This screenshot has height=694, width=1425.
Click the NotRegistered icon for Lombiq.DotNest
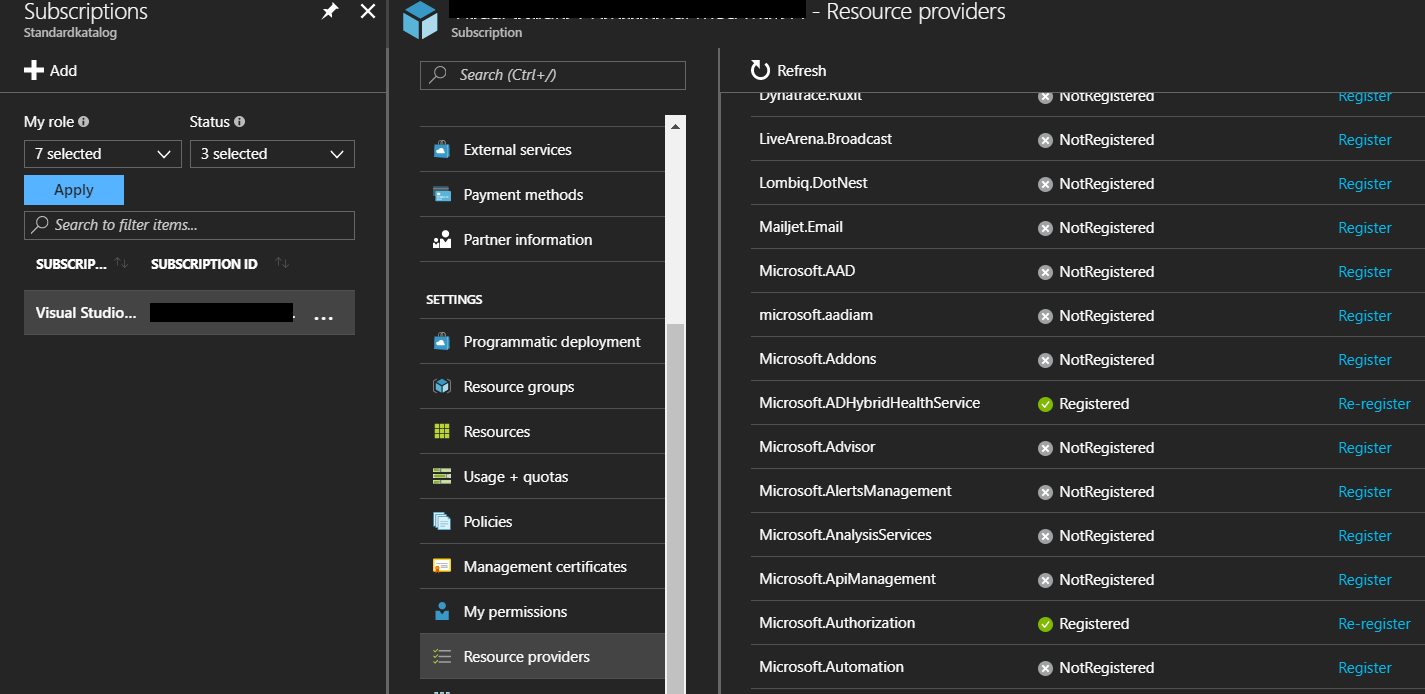point(1045,184)
